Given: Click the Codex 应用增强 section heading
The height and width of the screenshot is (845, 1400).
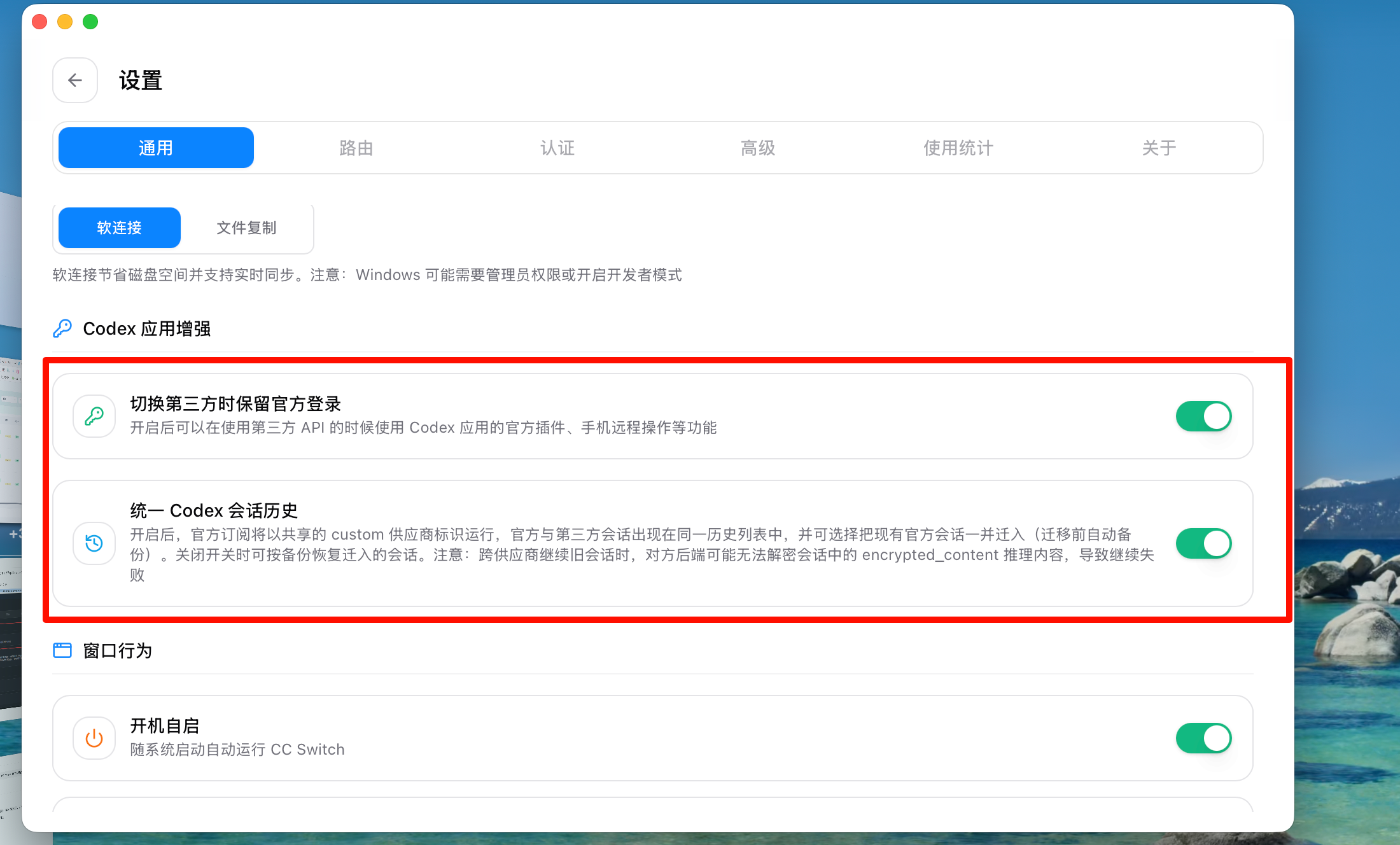Looking at the screenshot, I should [x=147, y=328].
